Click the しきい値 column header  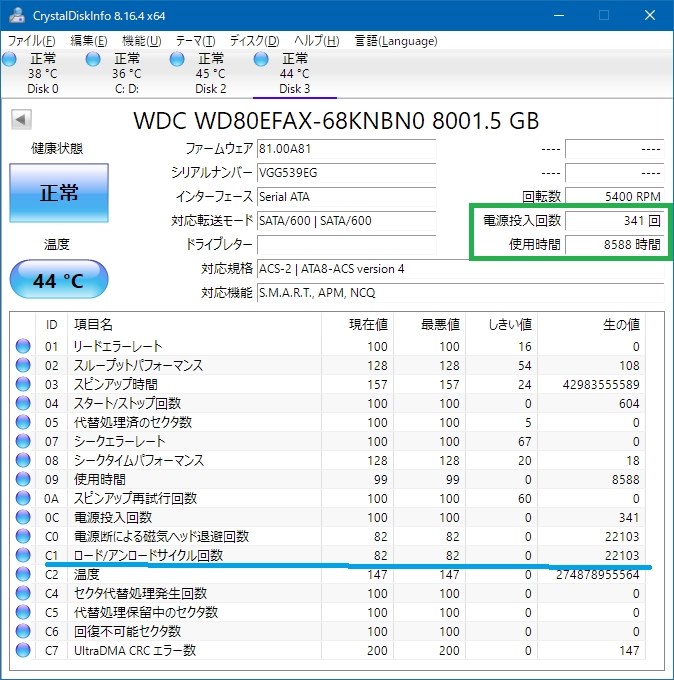click(x=501, y=324)
